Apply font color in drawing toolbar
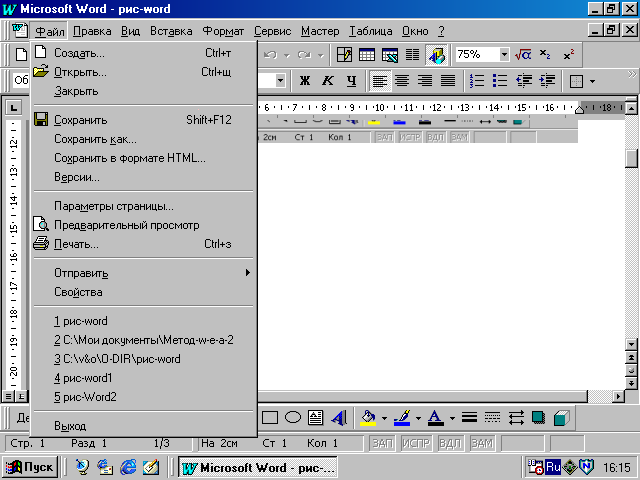Screen dimensions: 640x480 [x=436, y=418]
